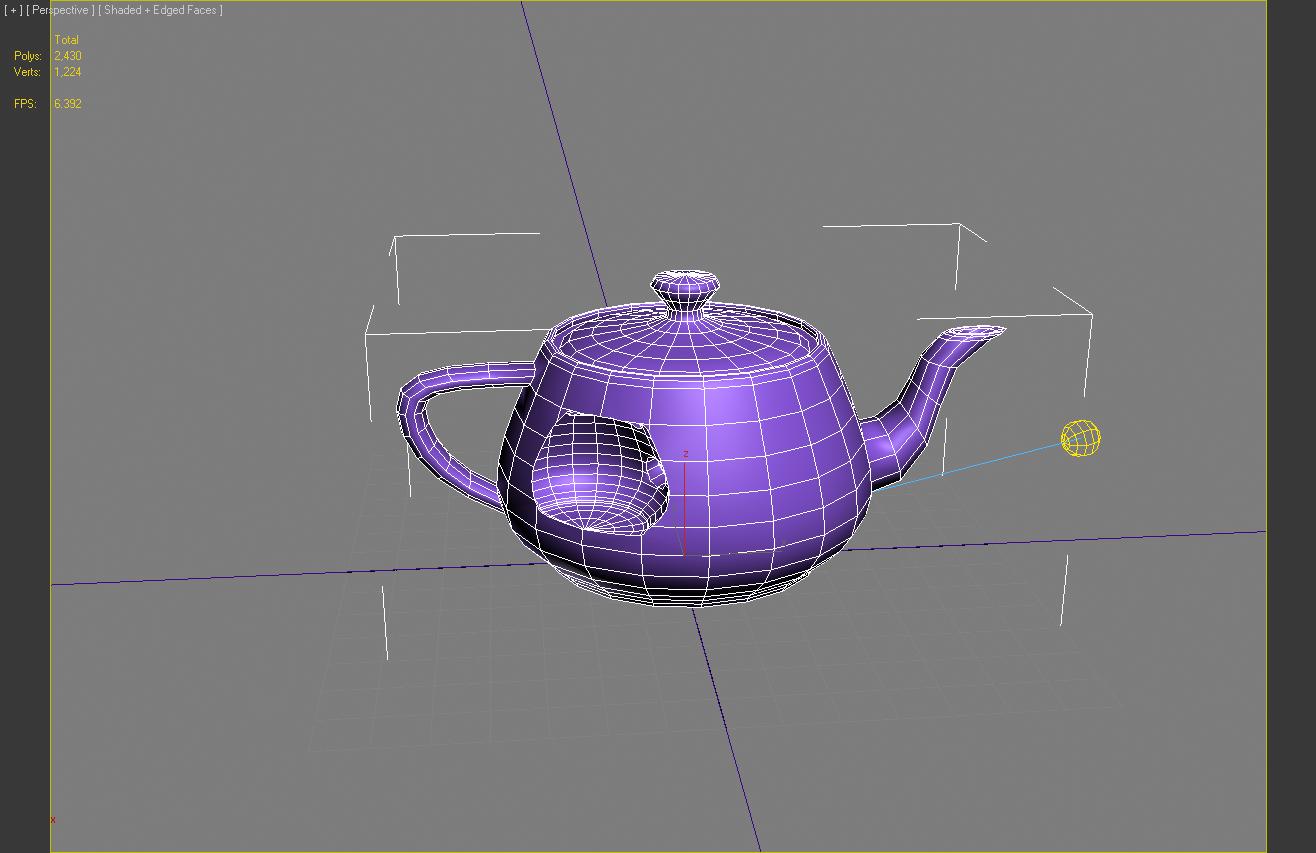Viewport: 1316px width, 853px height.
Task: Click the Total statistics heading
Action: pos(66,40)
